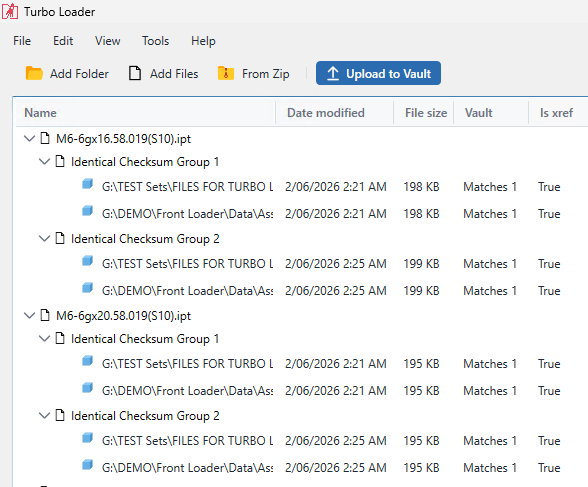Click part icon of 198 KB DEMO row

pos(87,211)
